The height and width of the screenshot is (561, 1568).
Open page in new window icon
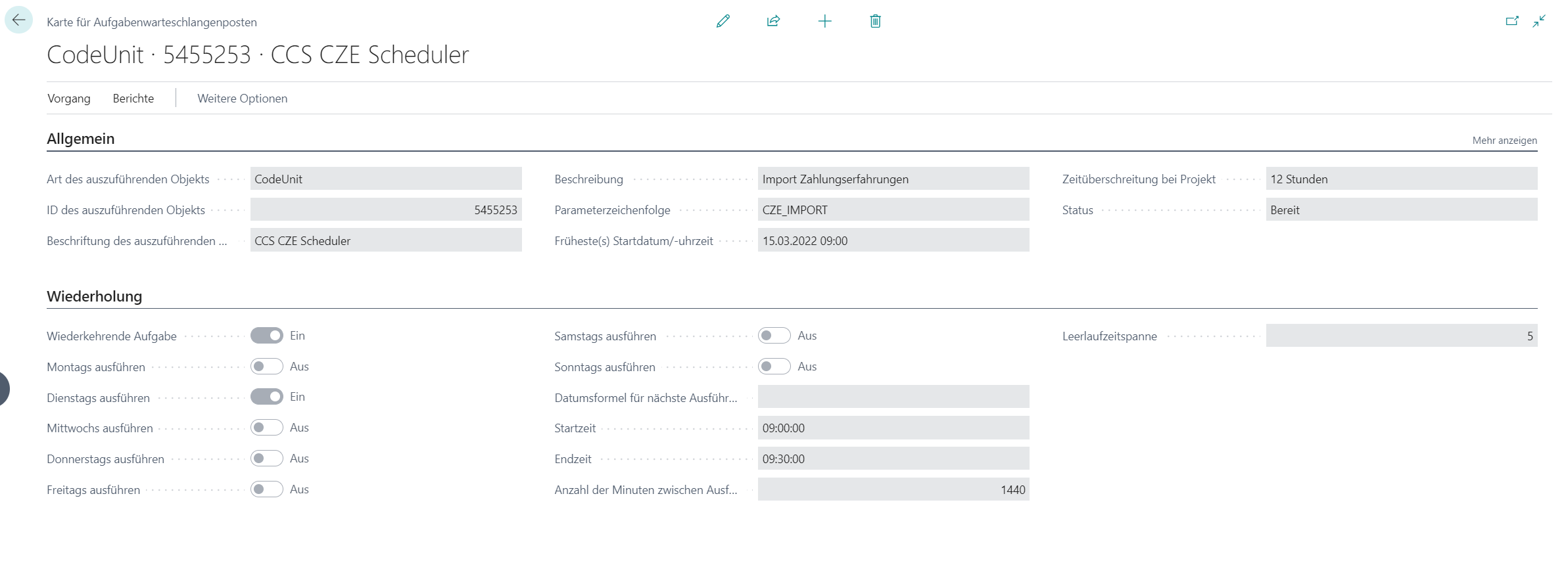point(1511,21)
